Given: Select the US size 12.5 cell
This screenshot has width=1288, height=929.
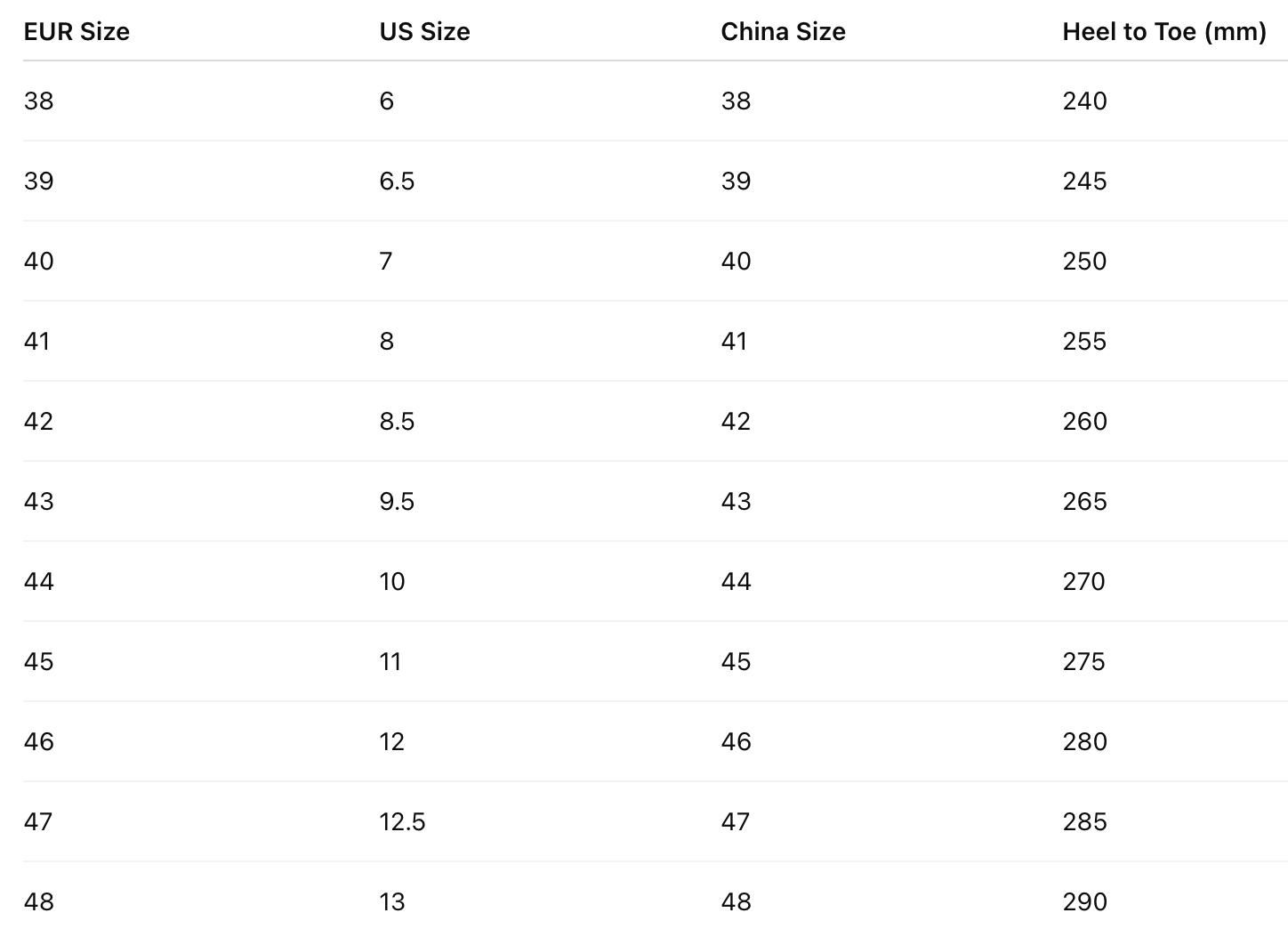Looking at the screenshot, I should click(402, 822).
